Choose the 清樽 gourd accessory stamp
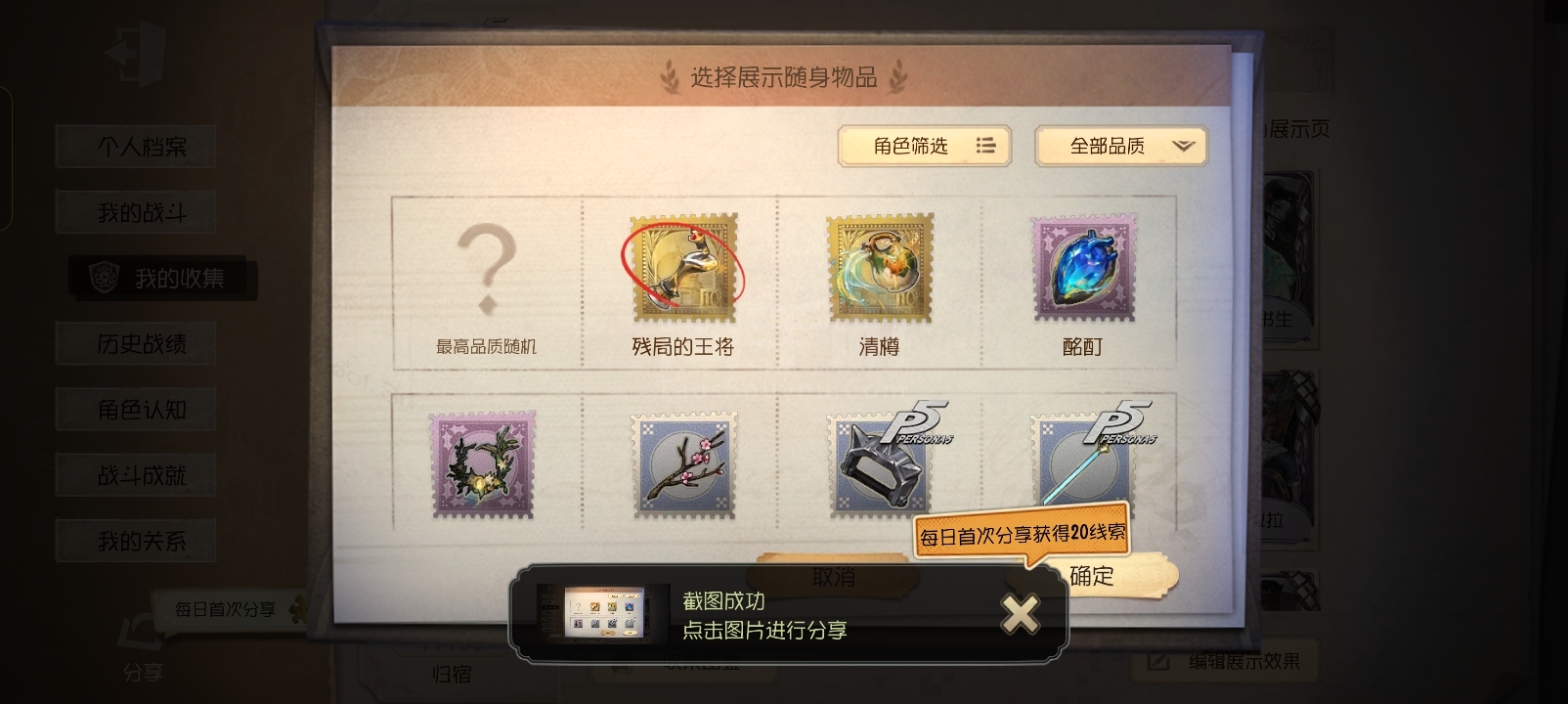Viewport: 1568px width, 704px height. click(880, 270)
